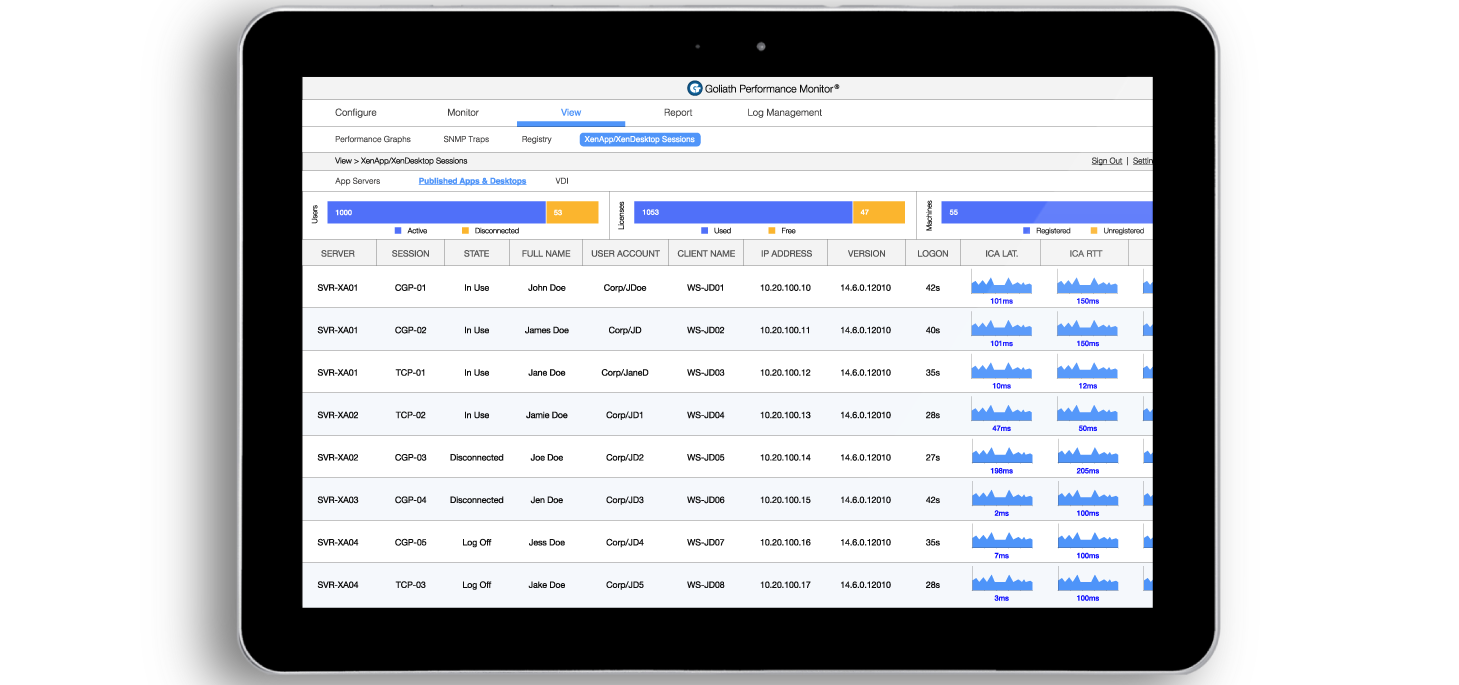Sort by STATE column header
The image size is (1459, 685).
point(477,253)
